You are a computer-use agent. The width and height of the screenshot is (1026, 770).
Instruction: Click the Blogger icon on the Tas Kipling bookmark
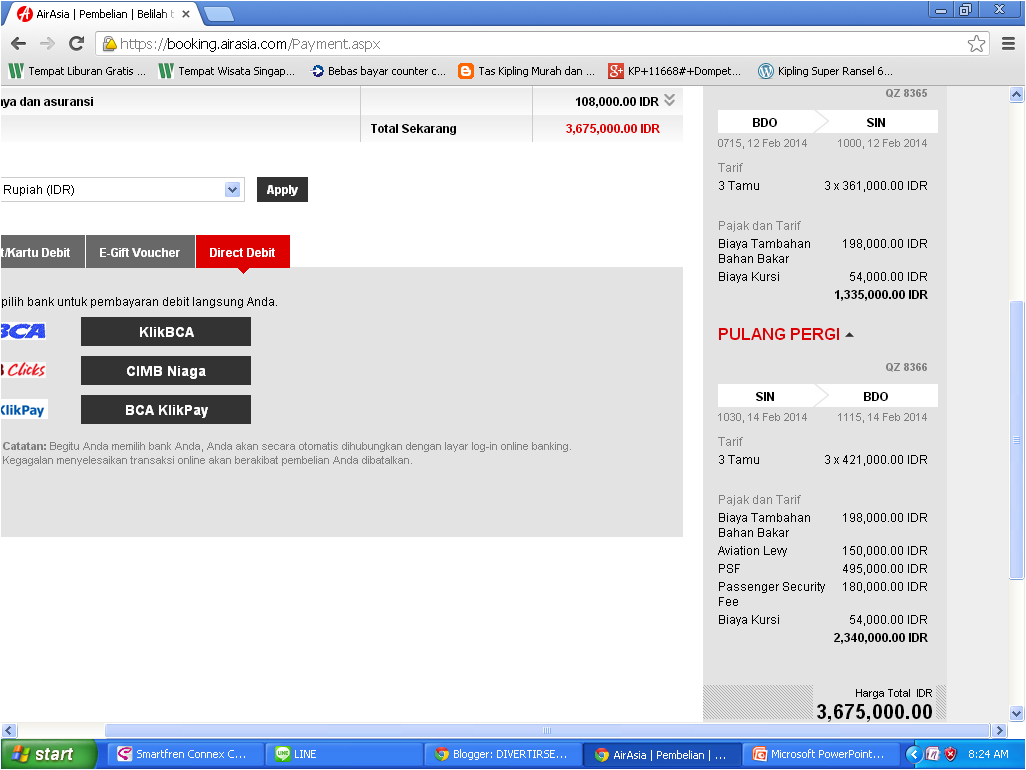[465, 71]
